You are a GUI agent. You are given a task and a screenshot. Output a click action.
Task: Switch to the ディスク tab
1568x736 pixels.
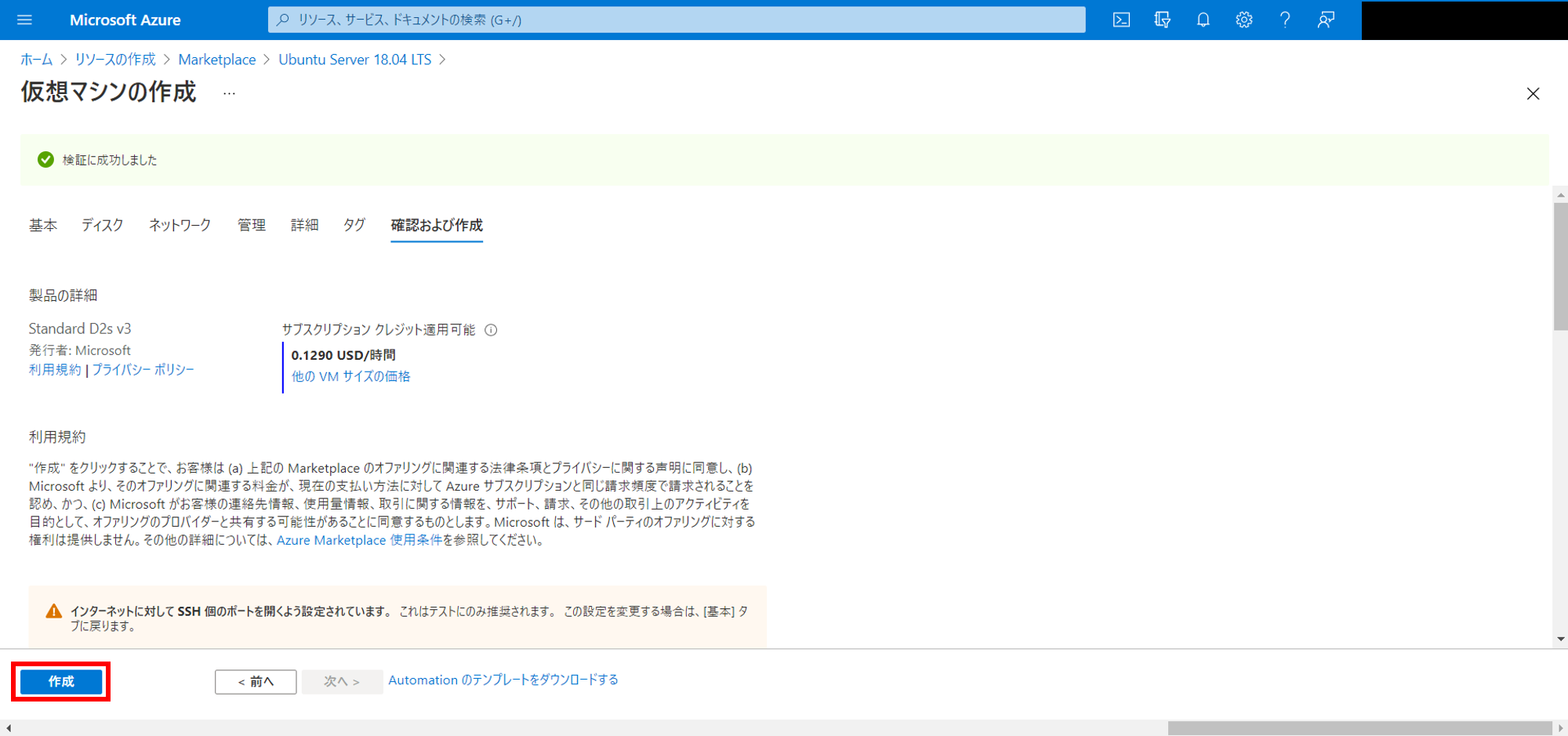[x=103, y=225]
